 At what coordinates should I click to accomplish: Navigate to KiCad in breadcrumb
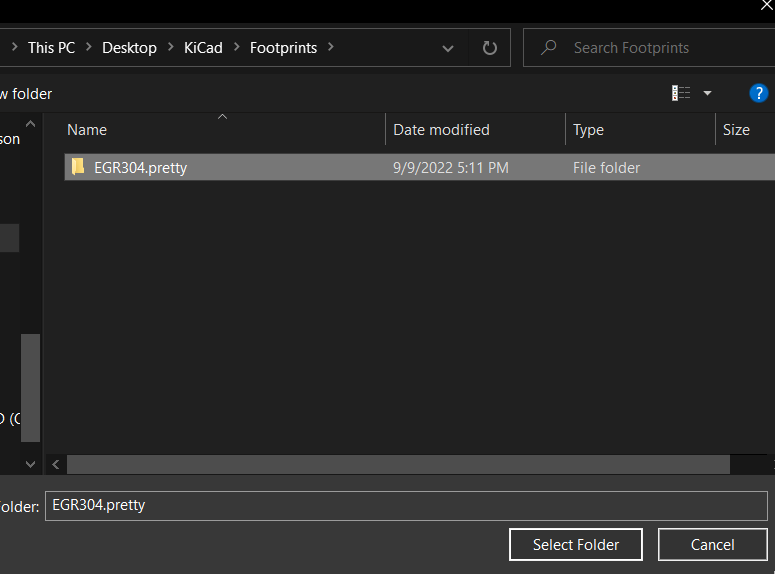click(x=203, y=47)
